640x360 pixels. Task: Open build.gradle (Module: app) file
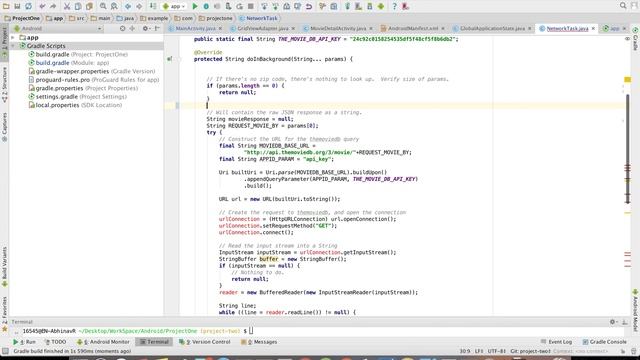coord(69,63)
